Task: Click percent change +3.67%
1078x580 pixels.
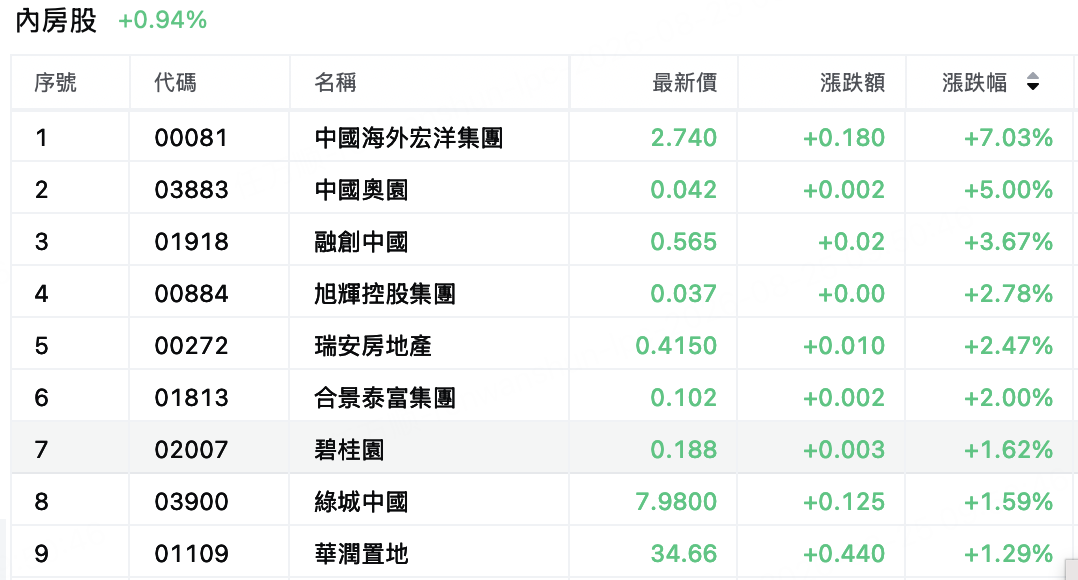Action: (1009, 242)
